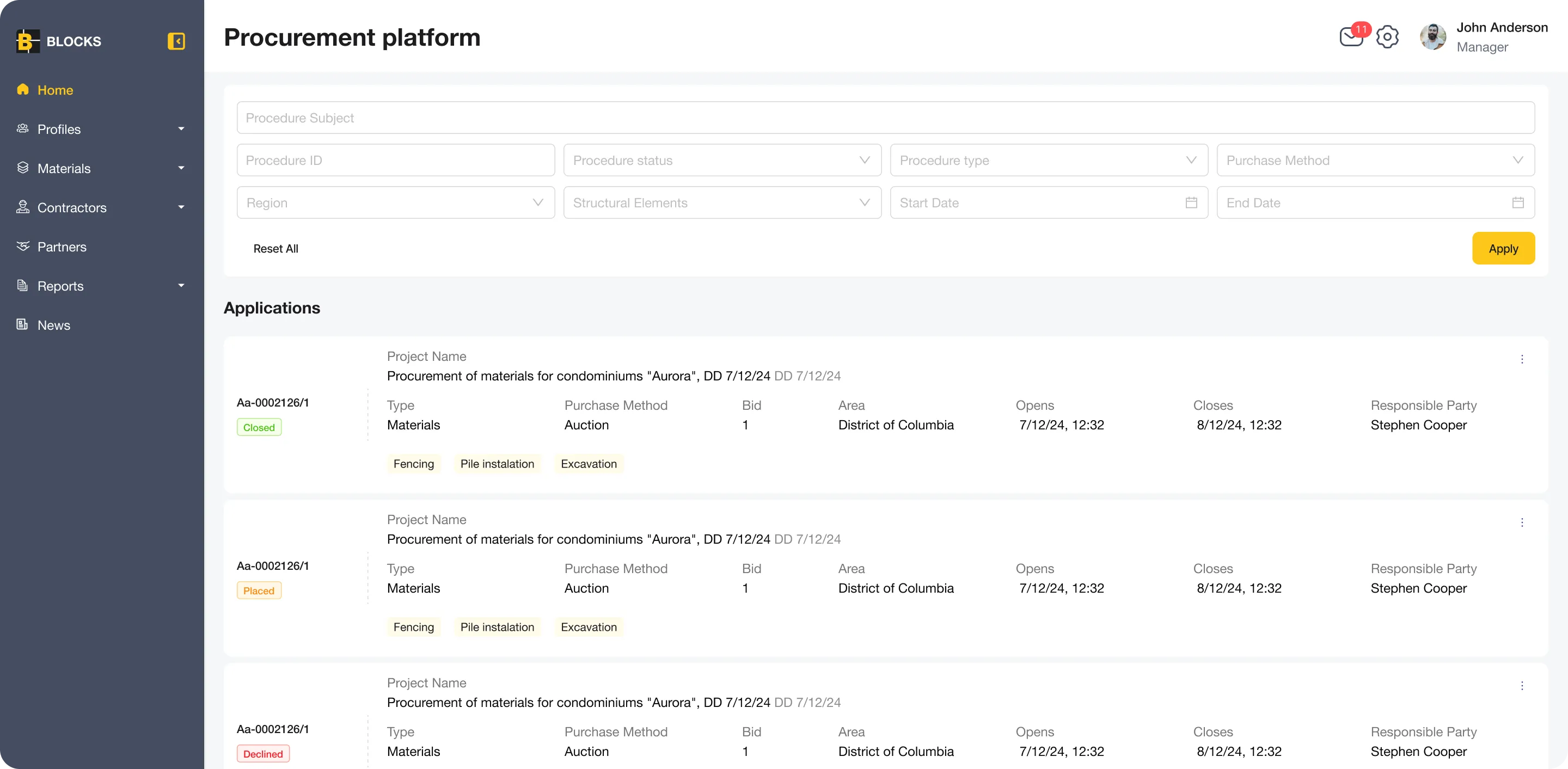Focus the Start Date field
Image resolution: width=1568 pixels, height=769 pixels.
[x=1049, y=202]
